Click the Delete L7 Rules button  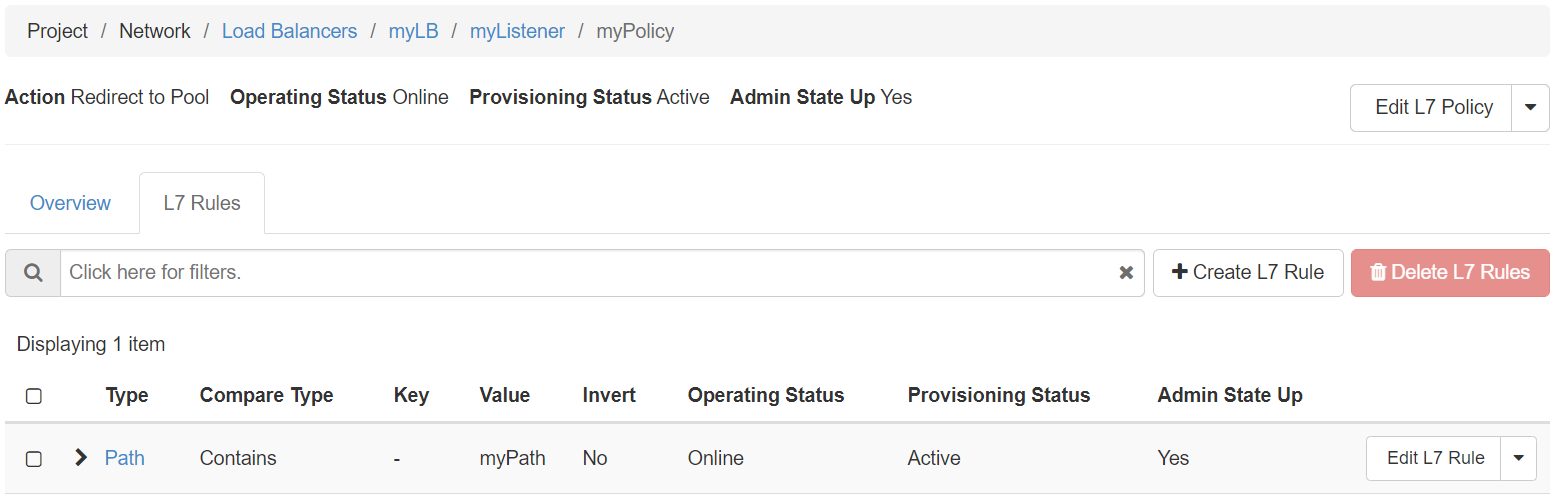pos(1450,273)
